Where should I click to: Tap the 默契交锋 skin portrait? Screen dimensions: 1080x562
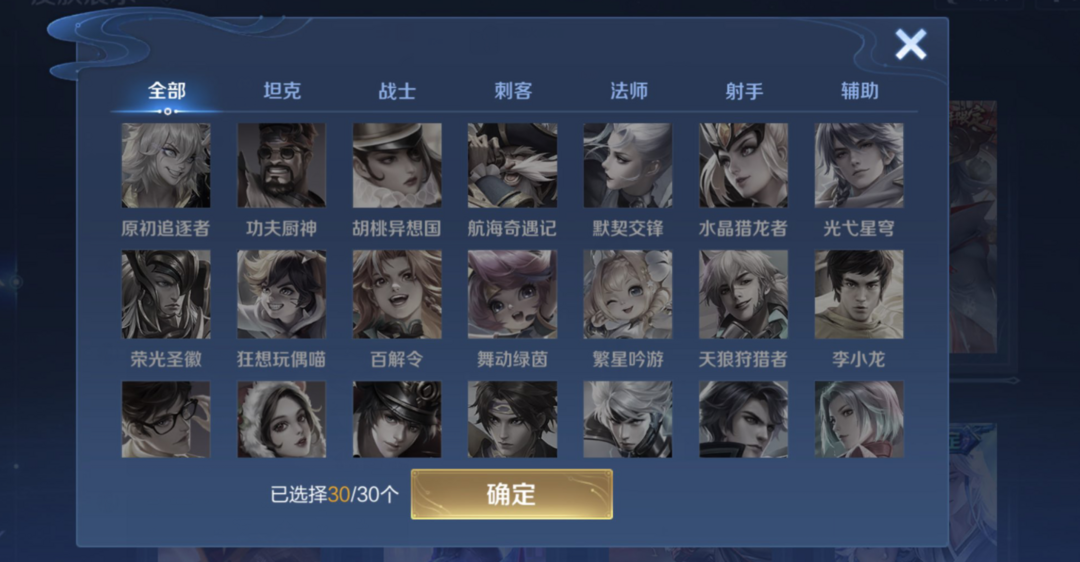[x=628, y=165]
